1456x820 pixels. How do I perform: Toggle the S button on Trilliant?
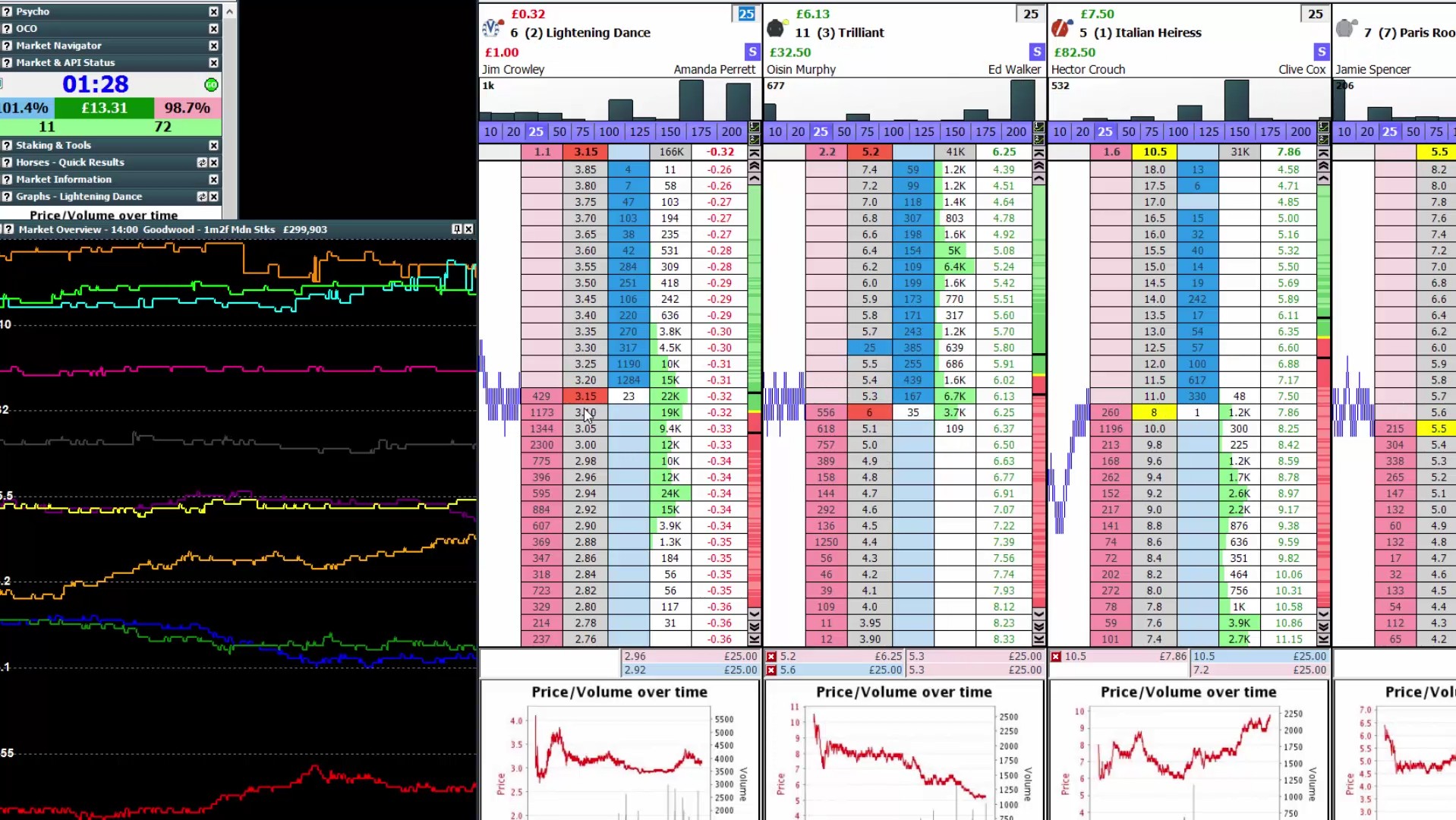pos(1037,52)
